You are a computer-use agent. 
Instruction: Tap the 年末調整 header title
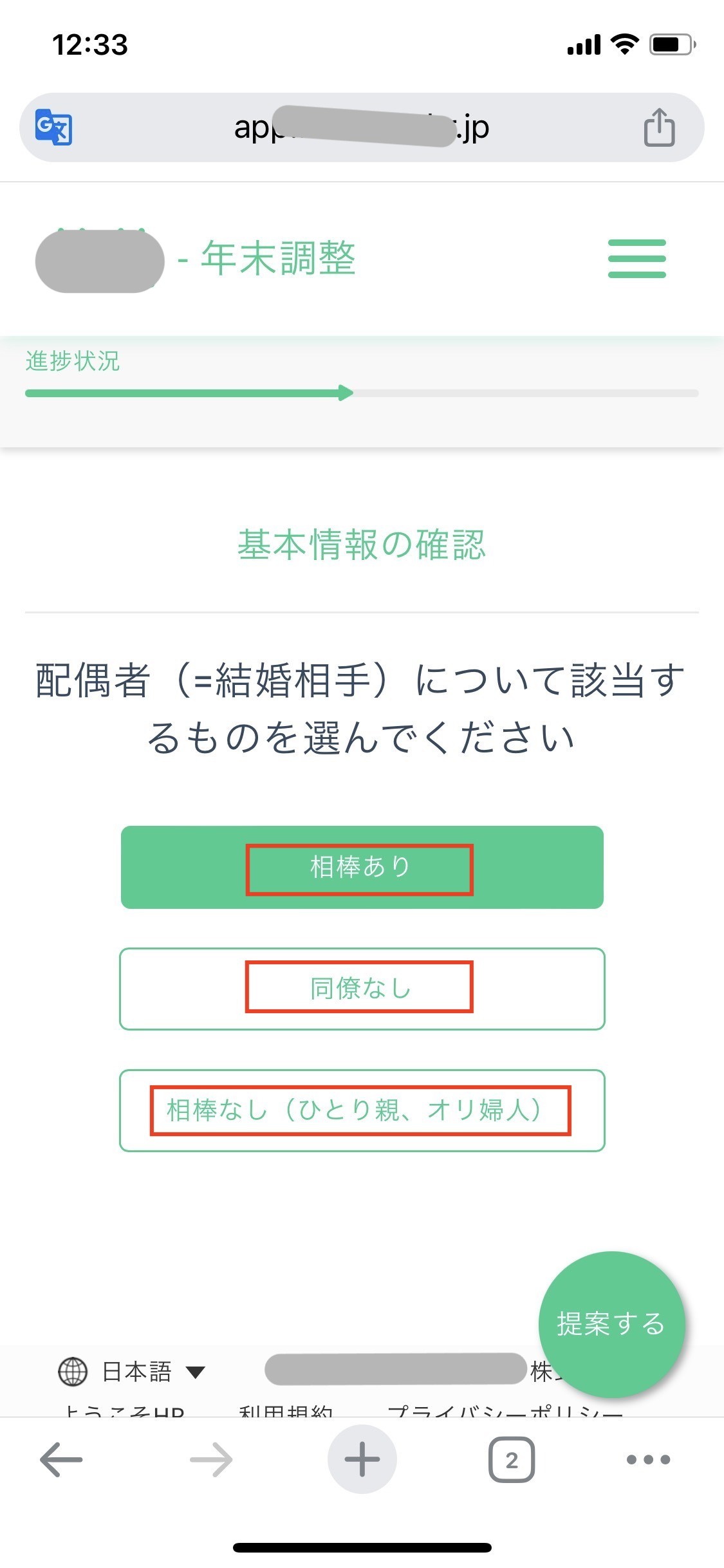coord(278,258)
